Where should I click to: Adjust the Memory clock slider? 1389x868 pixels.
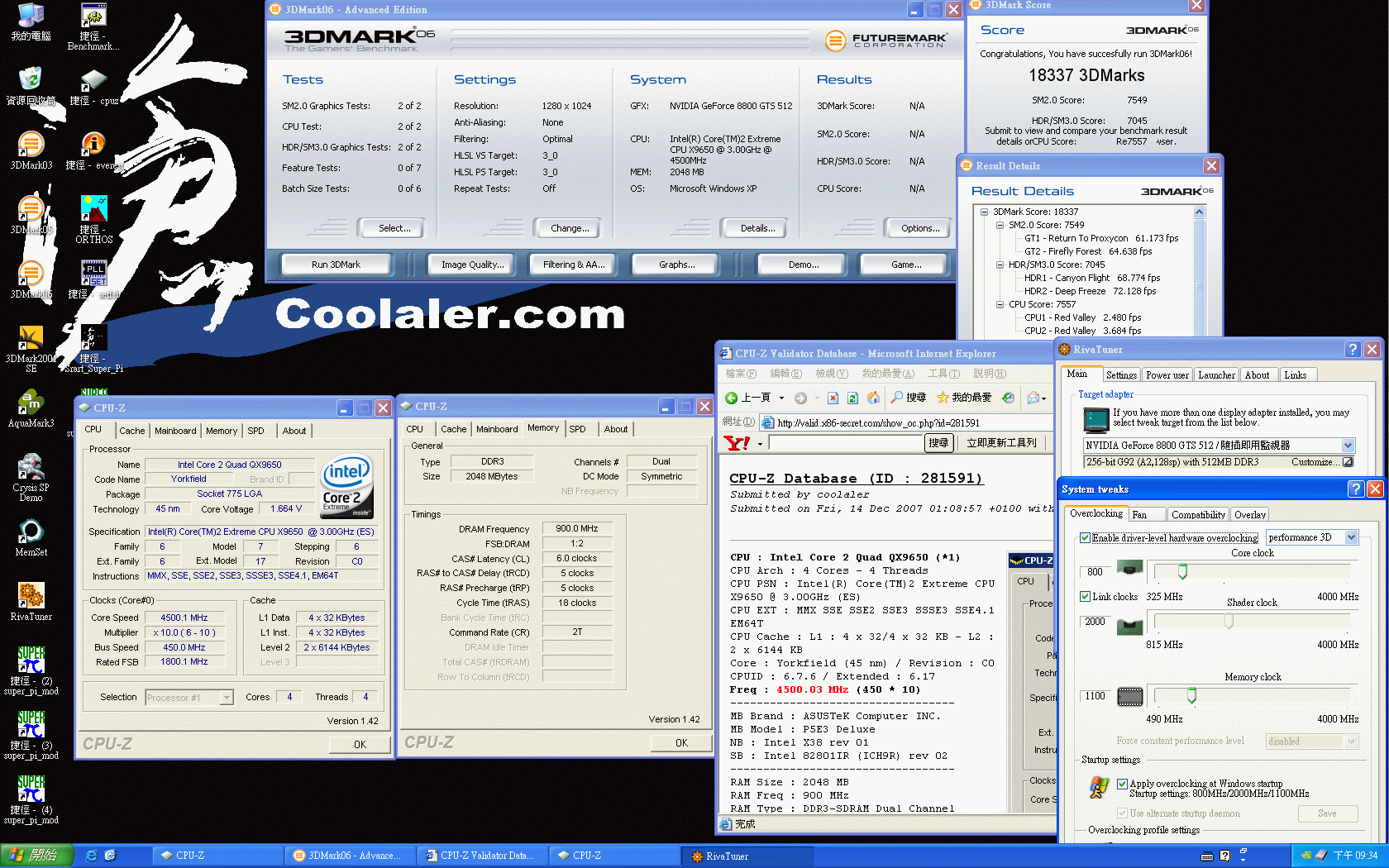[1191, 695]
